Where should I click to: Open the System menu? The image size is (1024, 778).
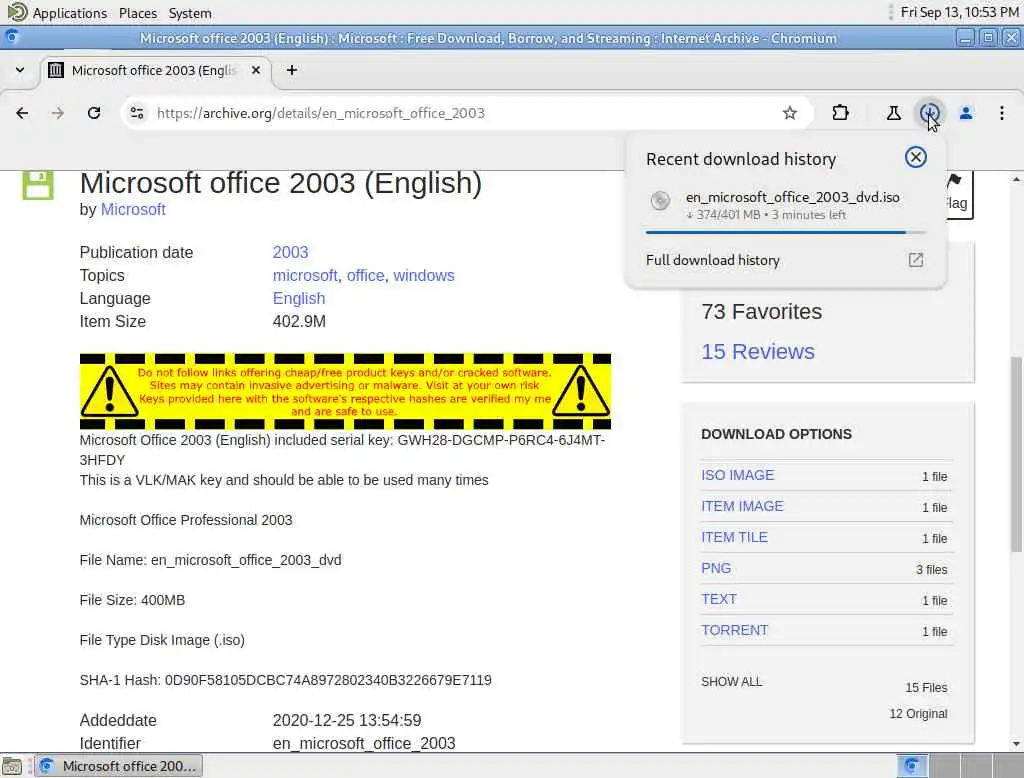tap(190, 13)
